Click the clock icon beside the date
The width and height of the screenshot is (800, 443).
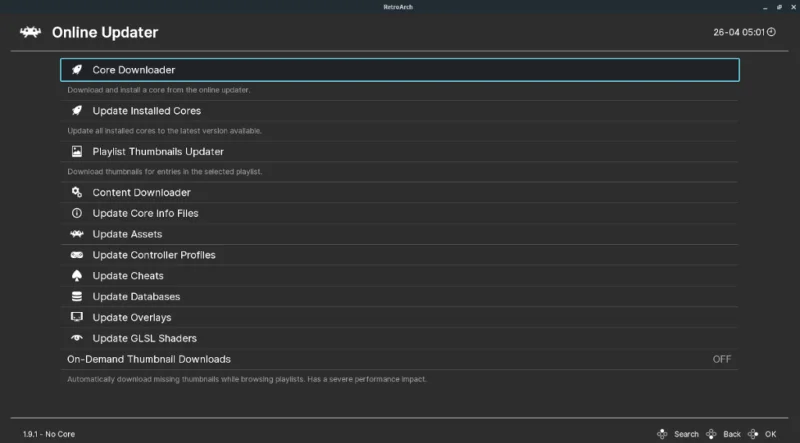click(771, 32)
